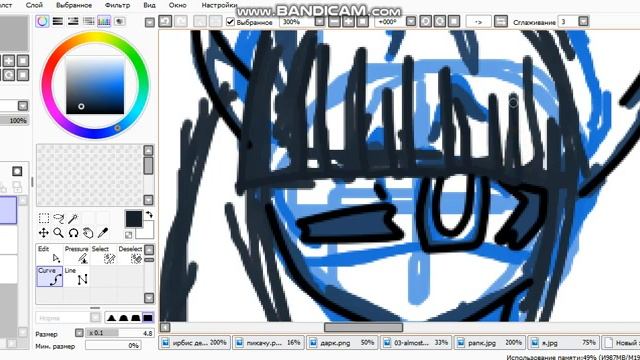
Task: Open the Слой menu
Action: click(34, 5)
